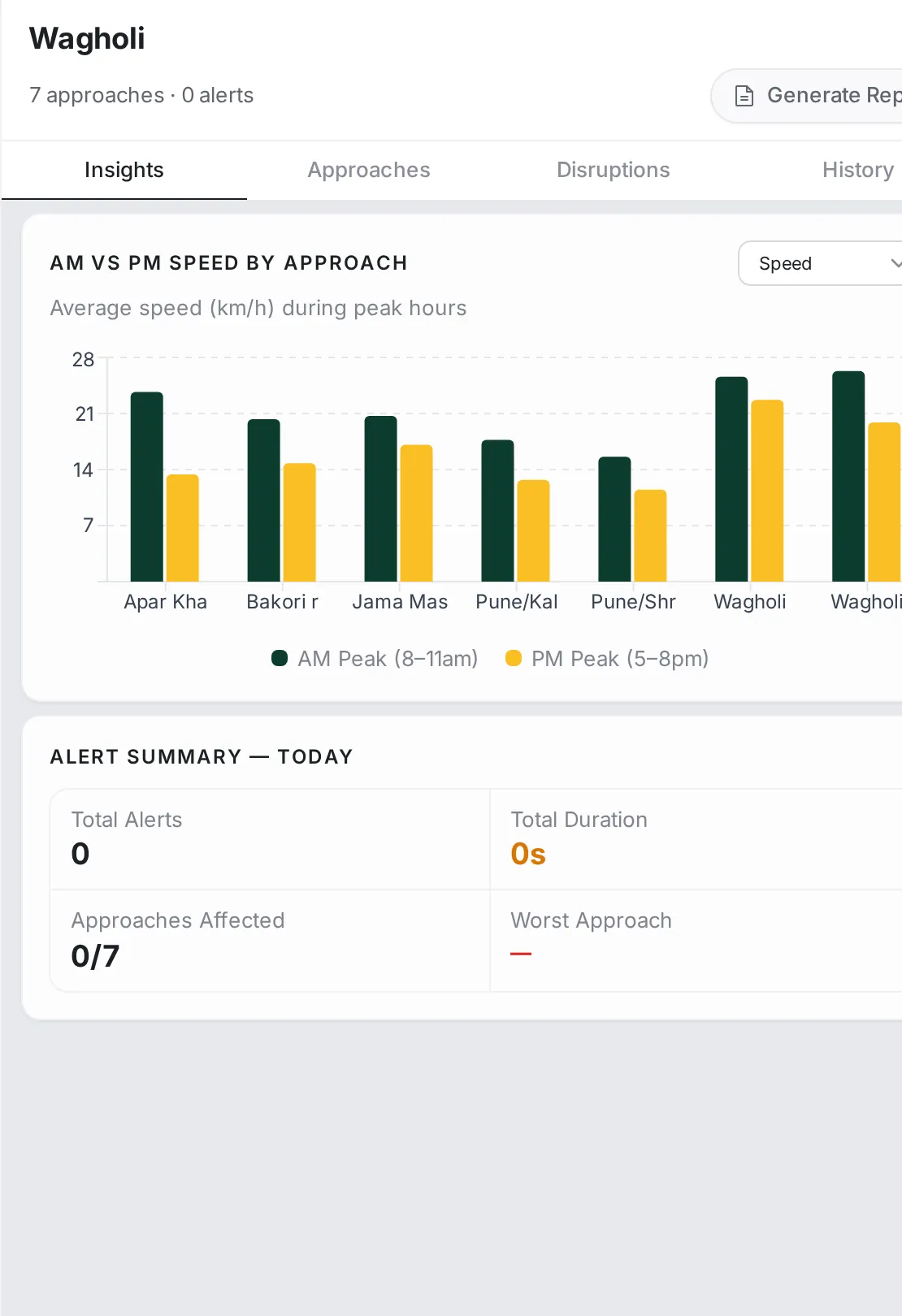Open the Disruptions tab
This screenshot has width=902, height=1316.
614,170
